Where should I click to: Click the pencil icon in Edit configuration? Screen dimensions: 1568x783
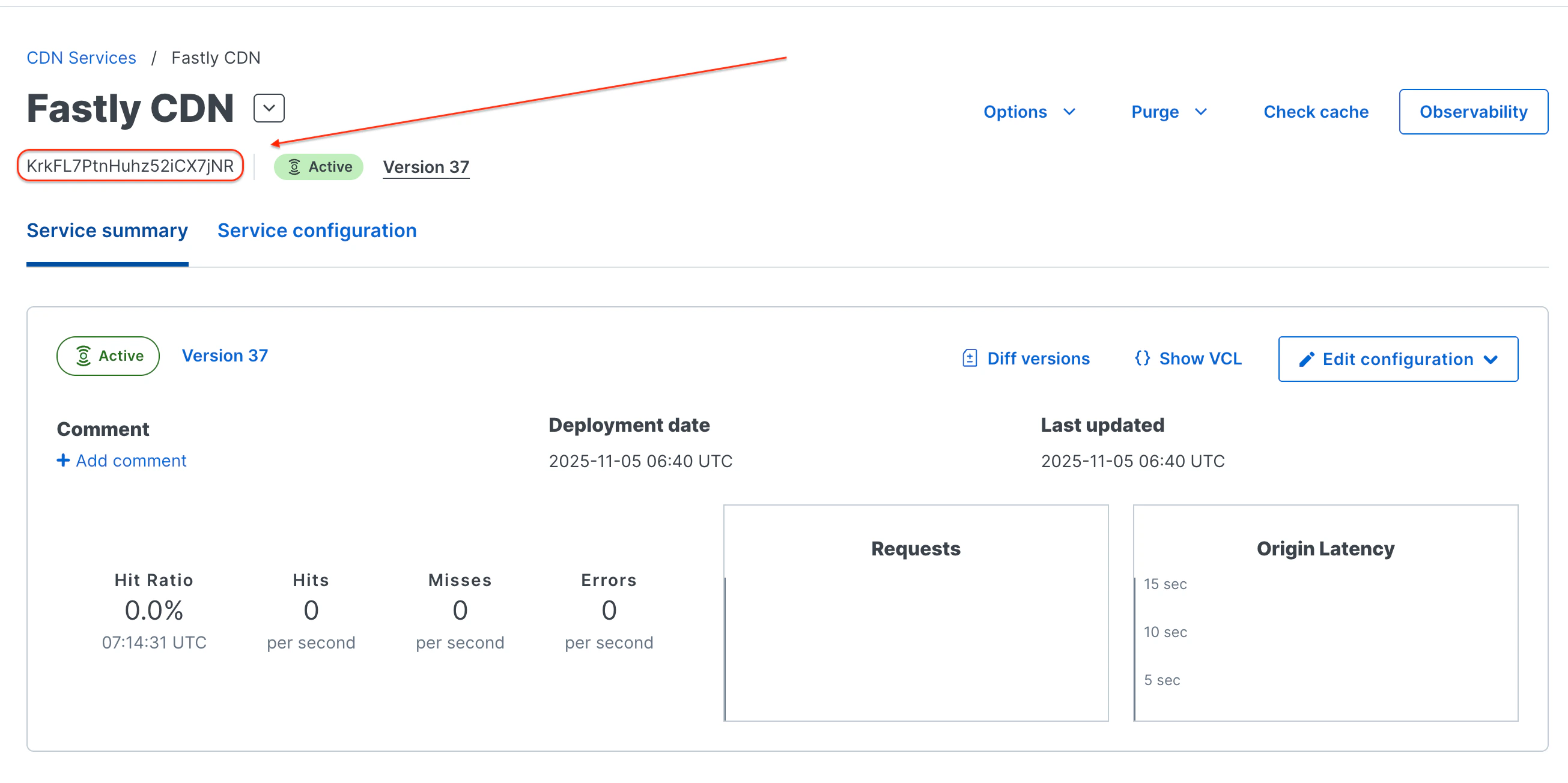click(1305, 359)
